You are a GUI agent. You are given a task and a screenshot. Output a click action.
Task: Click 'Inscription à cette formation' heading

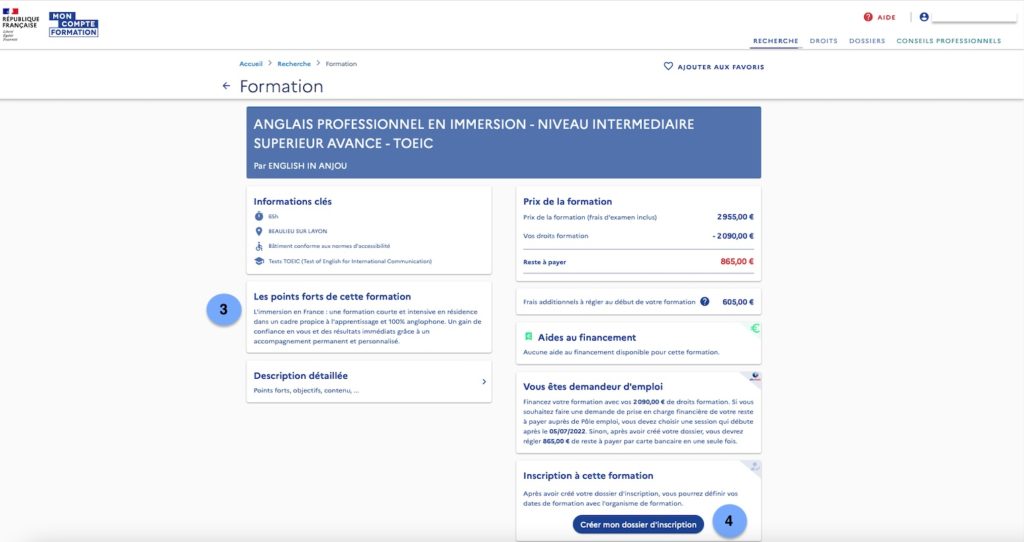pos(588,476)
